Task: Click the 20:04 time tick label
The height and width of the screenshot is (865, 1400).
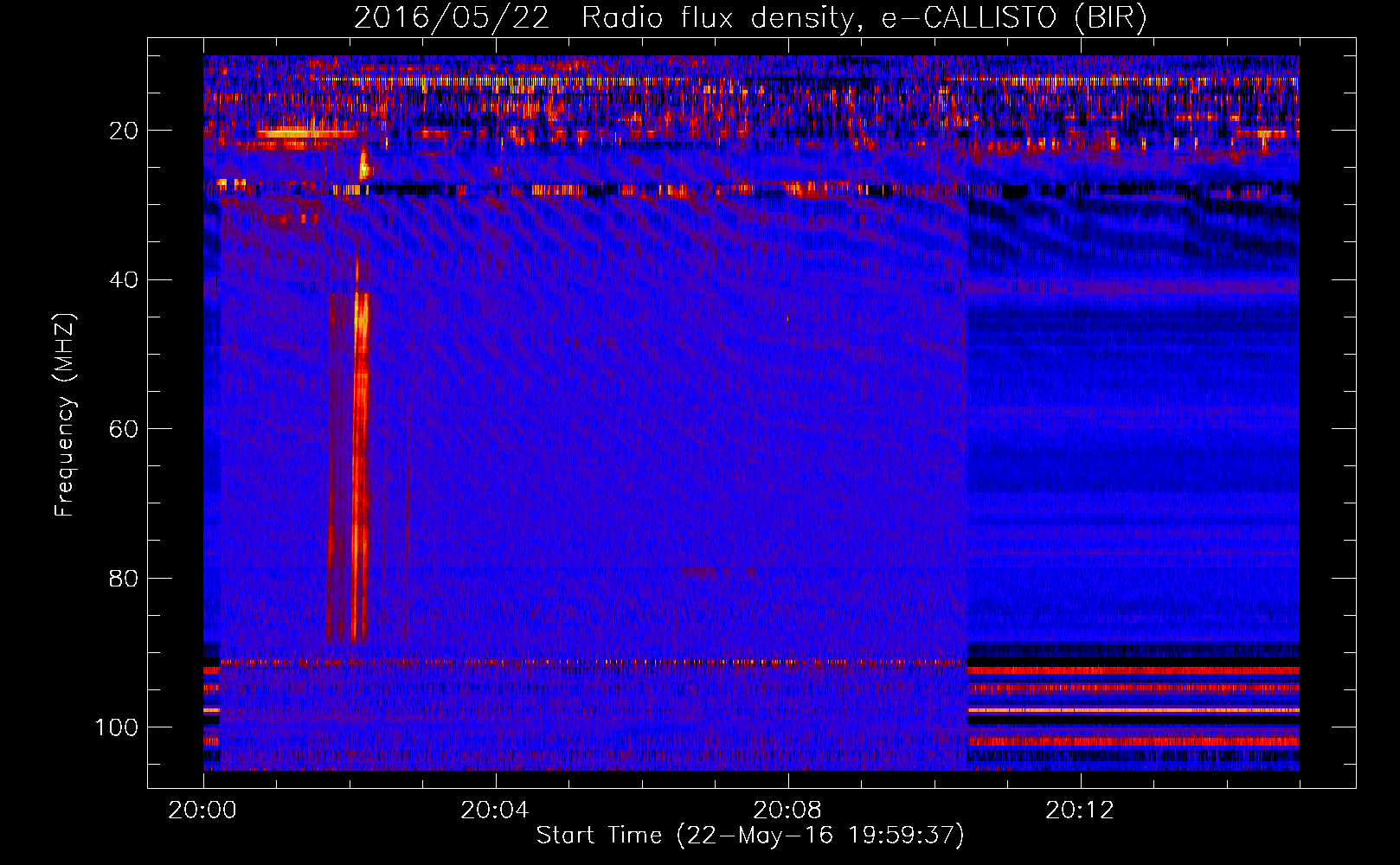Action: tap(495, 811)
